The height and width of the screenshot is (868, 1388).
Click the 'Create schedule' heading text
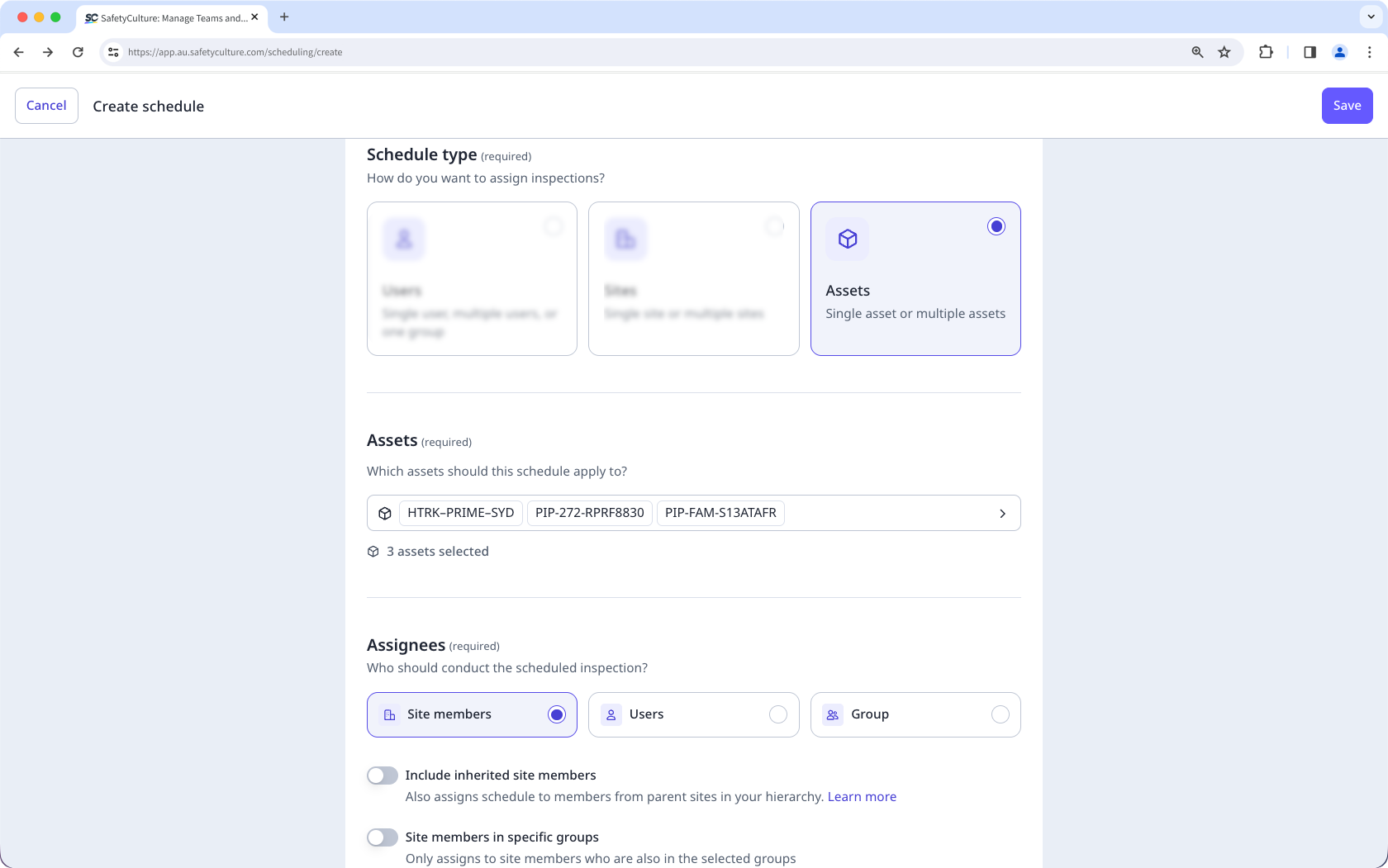(x=149, y=107)
